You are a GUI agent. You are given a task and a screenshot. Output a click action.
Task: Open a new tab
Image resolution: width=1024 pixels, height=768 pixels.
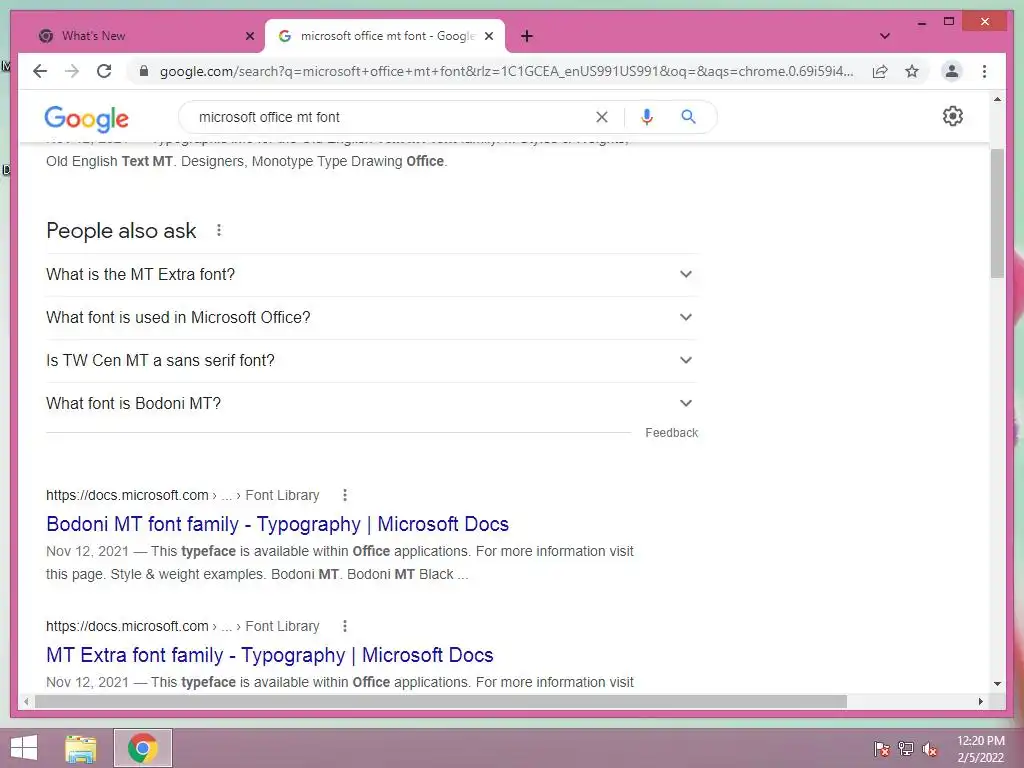pos(527,36)
